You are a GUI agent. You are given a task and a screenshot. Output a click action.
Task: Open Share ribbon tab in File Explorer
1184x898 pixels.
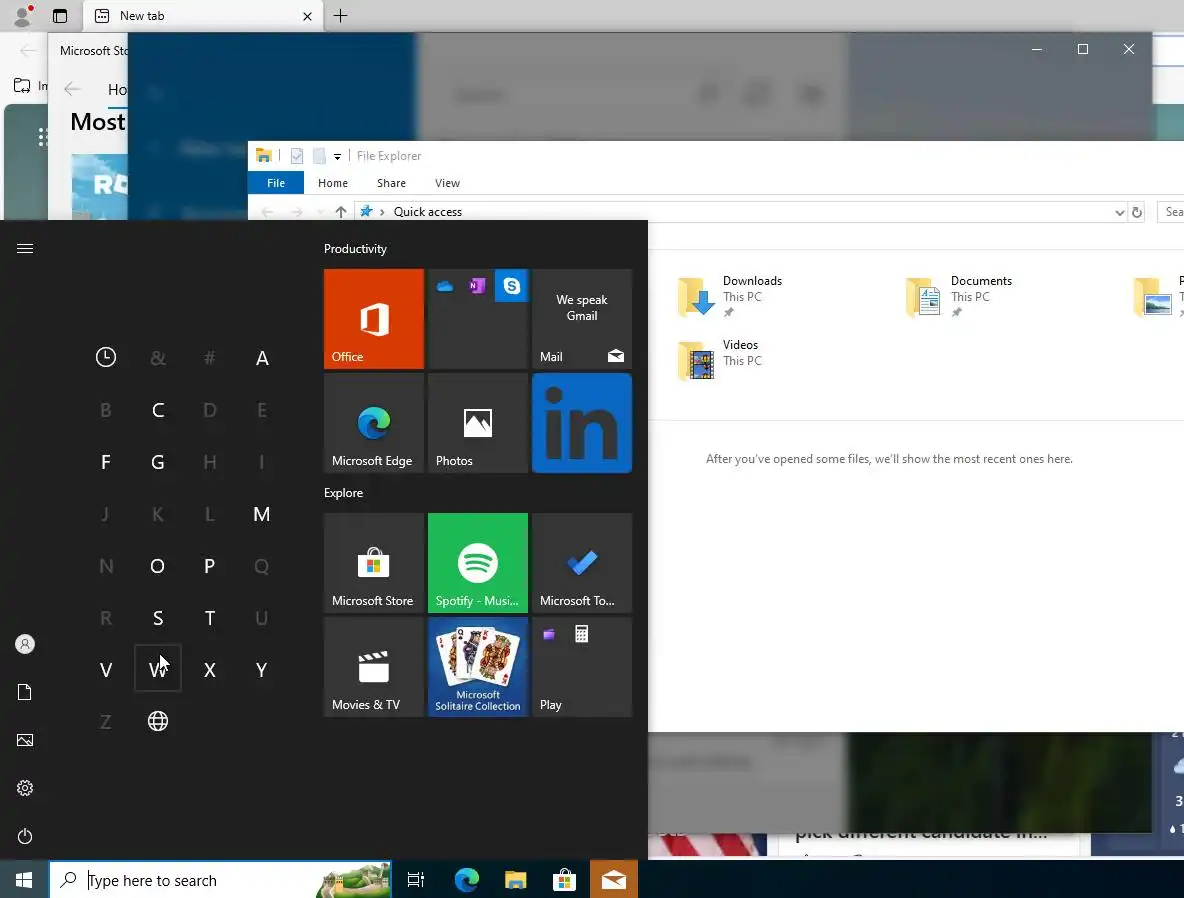coord(391,183)
